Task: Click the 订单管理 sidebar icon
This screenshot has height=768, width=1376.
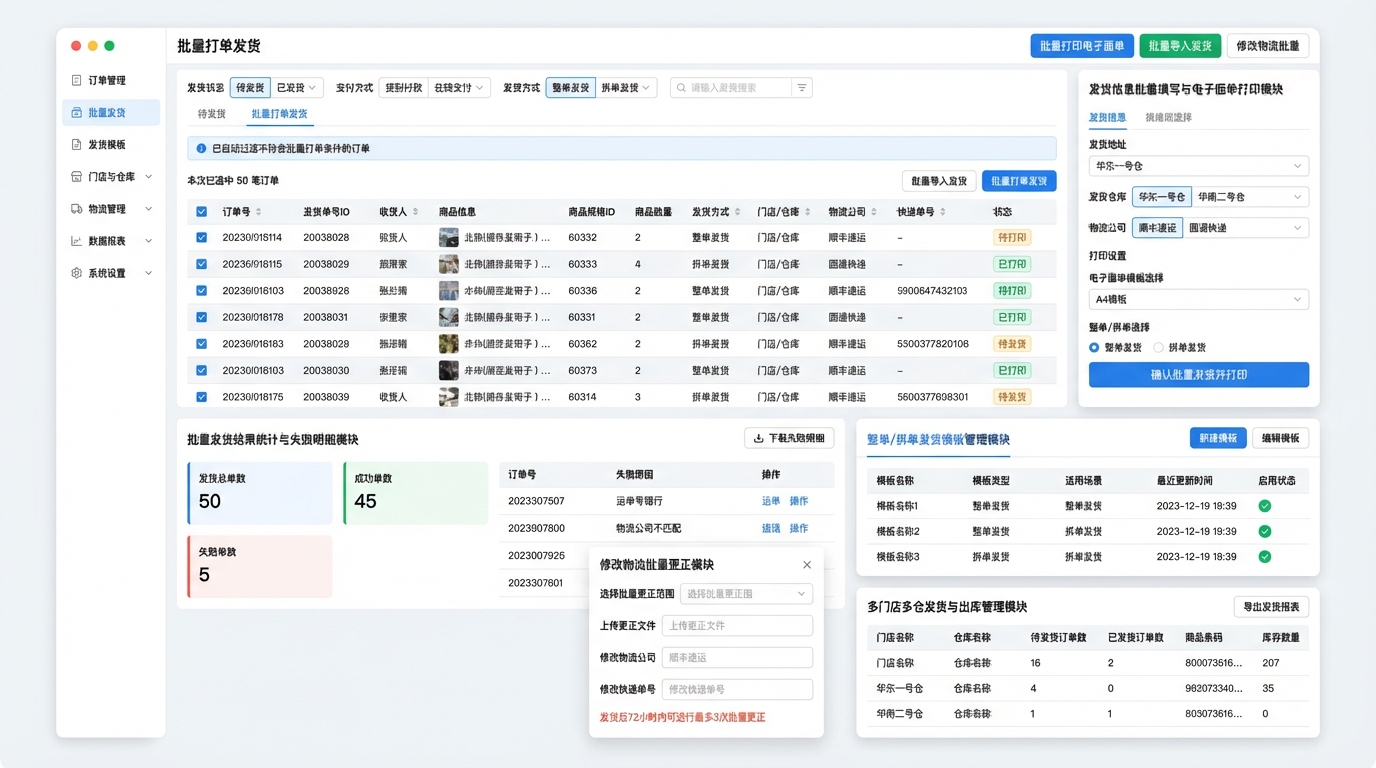Action: (x=77, y=80)
